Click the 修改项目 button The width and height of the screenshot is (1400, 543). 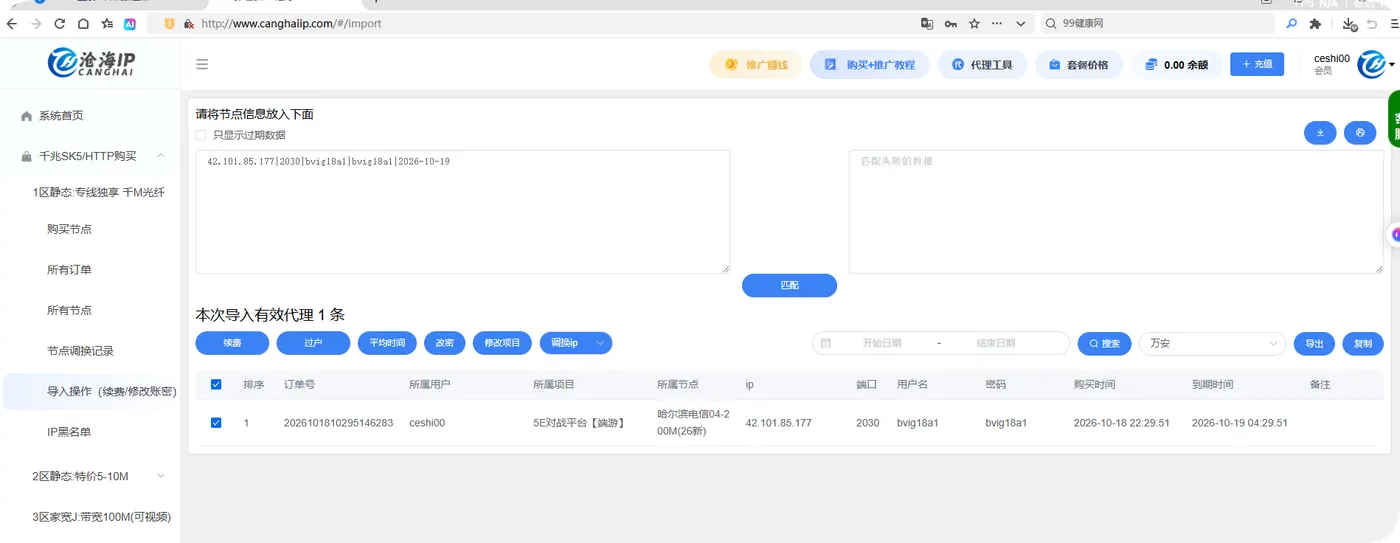[x=502, y=343]
